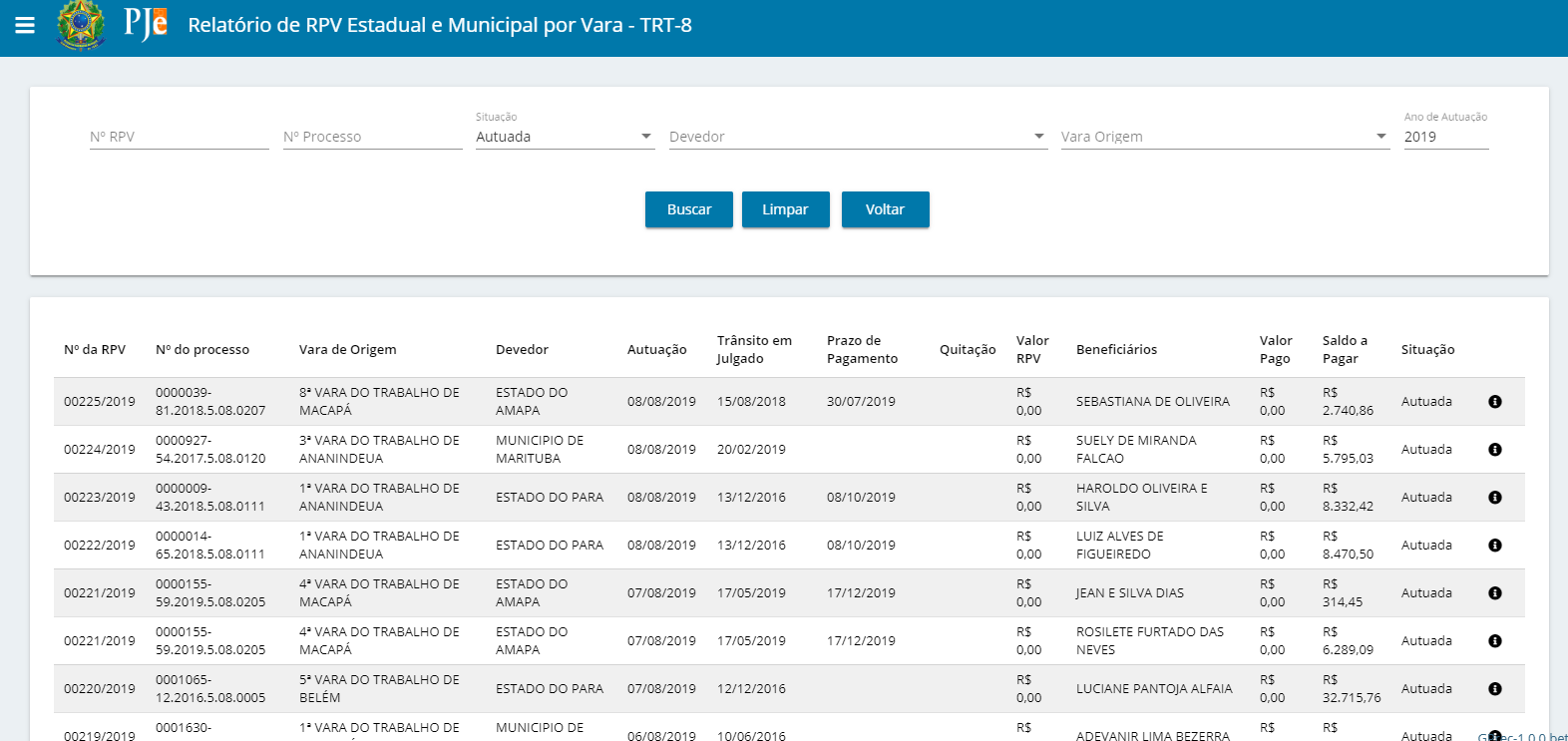Select RPV number 00223/2019
Image resolution: width=1568 pixels, height=741 pixels.
[100, 498]
